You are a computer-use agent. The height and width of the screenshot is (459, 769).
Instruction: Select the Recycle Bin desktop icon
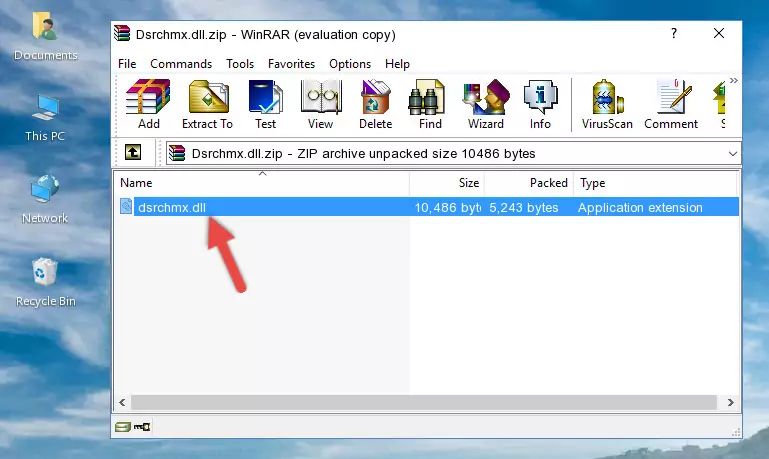click(46, 282)
